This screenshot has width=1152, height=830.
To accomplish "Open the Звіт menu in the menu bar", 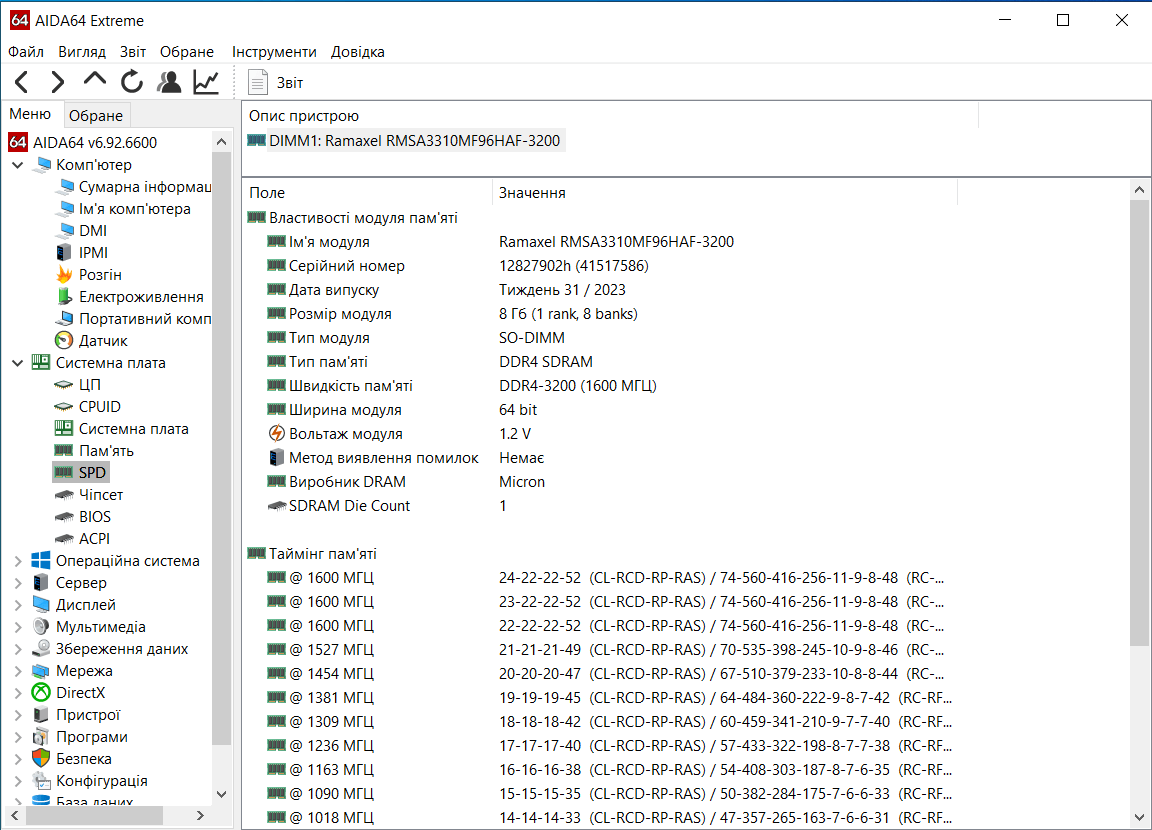I will click(x=133, y=51).
